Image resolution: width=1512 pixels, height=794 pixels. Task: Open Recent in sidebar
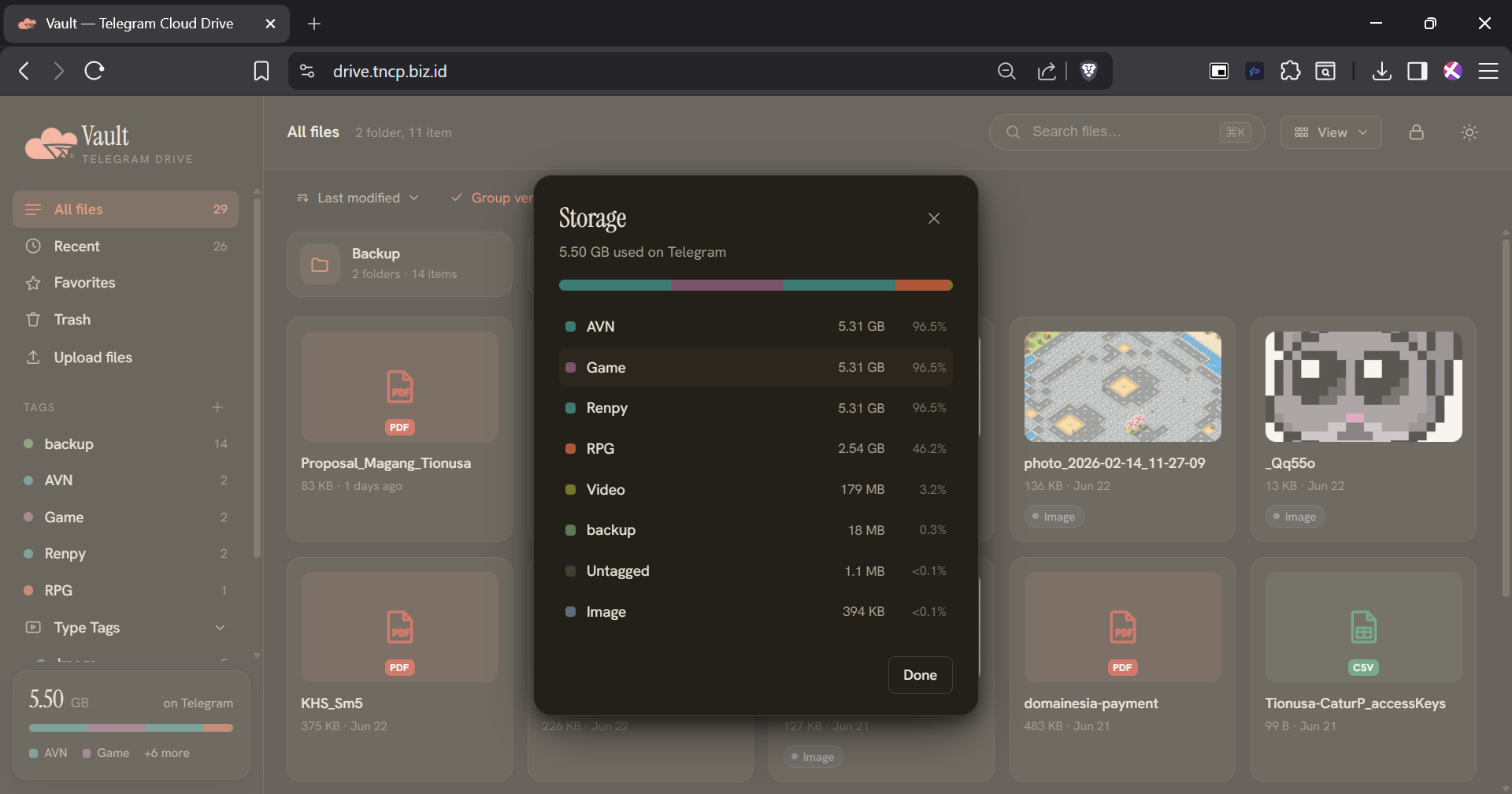tap(125, 247)
